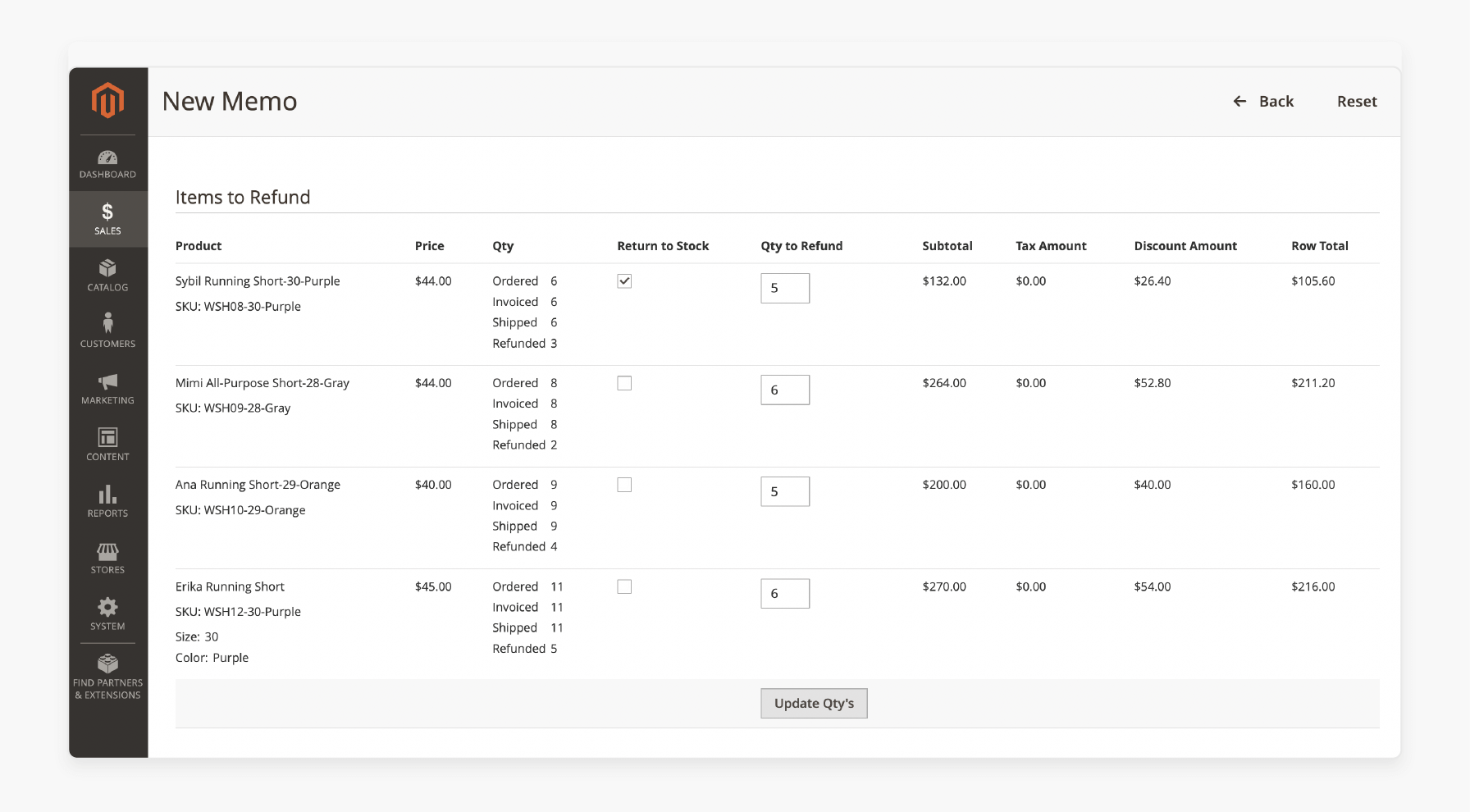Focus Qty to Refund field for Sybil Running Short

[x=785, y=288]
